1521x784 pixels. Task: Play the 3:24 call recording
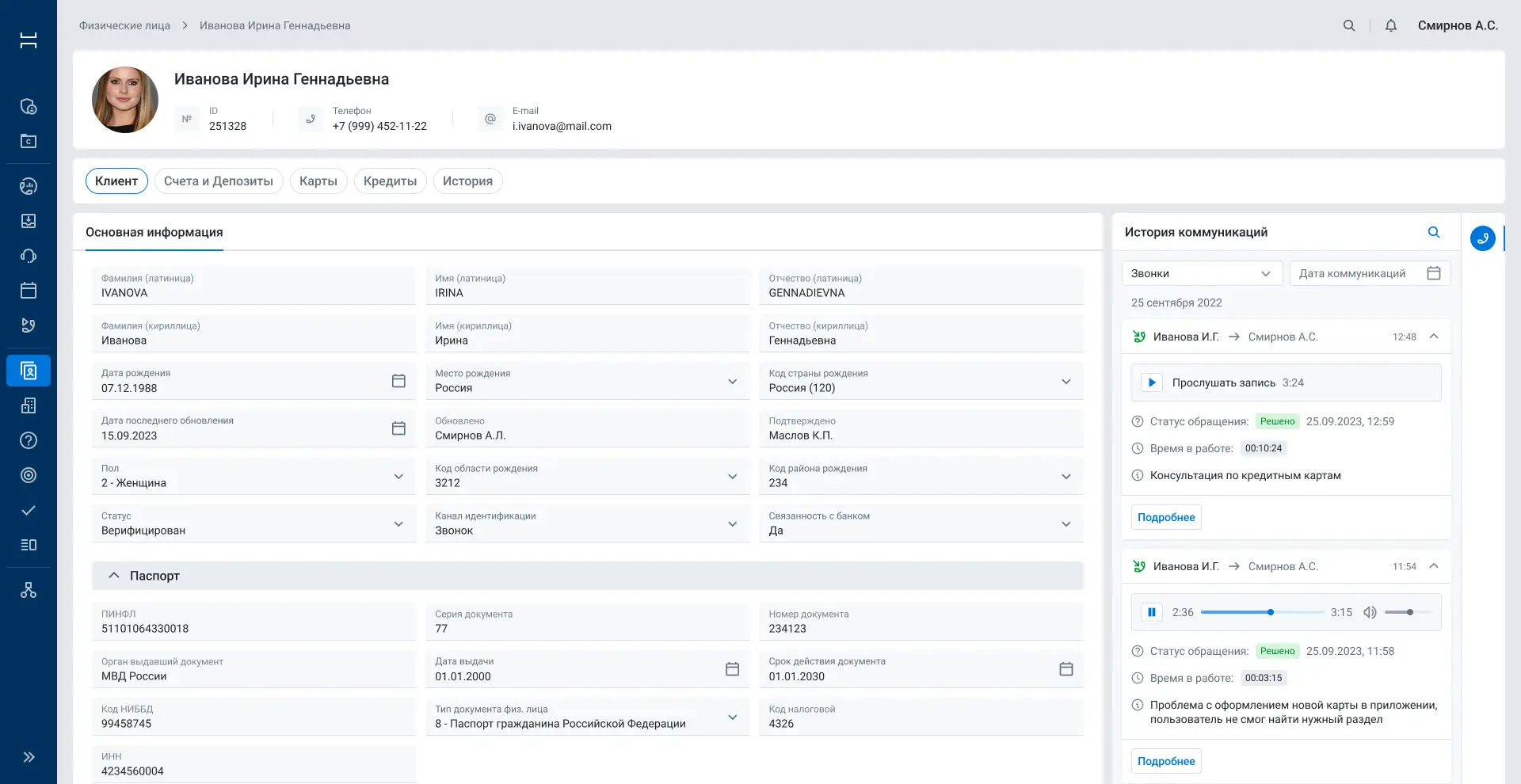click(x=1152, y=382)
